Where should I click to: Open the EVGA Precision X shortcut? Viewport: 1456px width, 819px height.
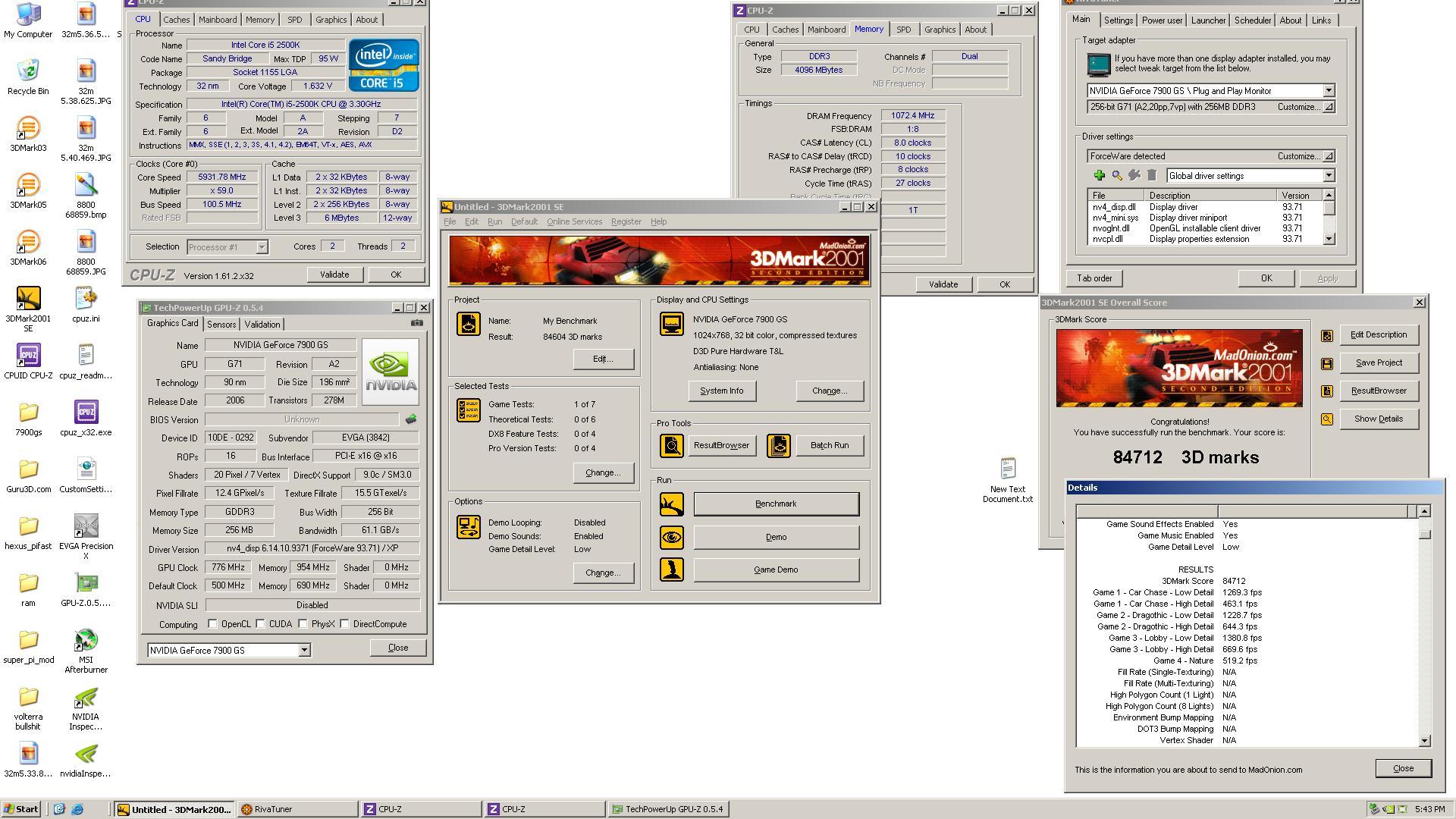86,526
